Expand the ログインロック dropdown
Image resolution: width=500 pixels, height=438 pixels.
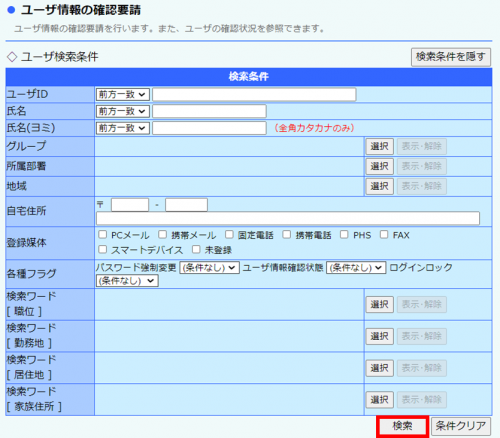point(127,281)
